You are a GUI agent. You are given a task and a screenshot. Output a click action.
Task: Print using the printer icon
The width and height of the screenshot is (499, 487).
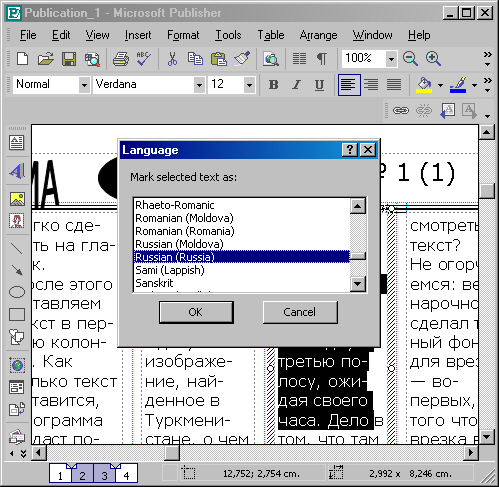121,59
